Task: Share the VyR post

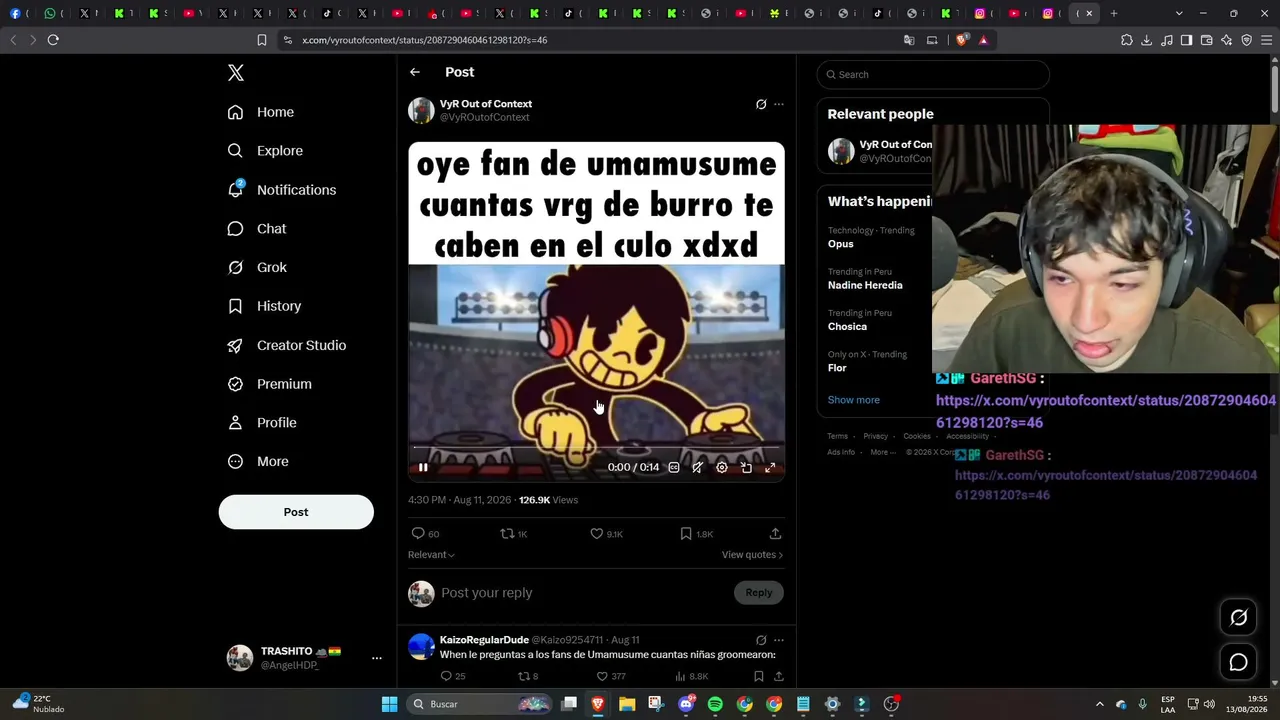Action: click(x=775, y=534)
